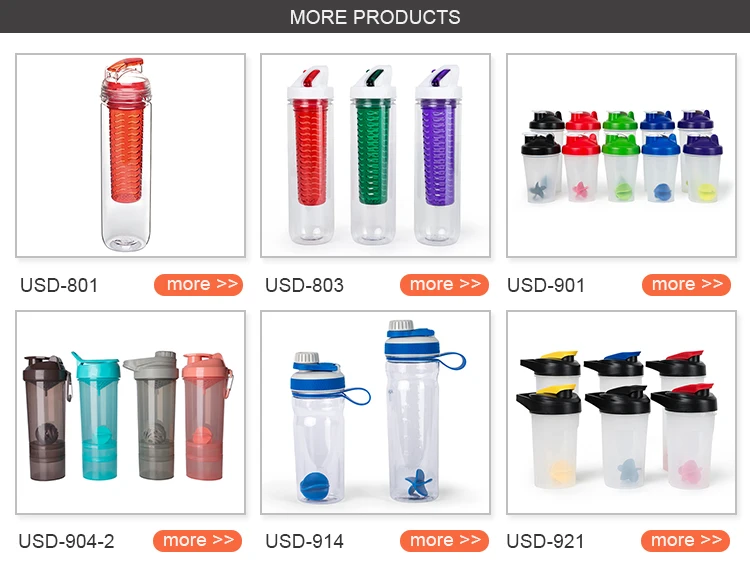Click the USD-901 product label
Viewport: 750px width, 578px height.
click(546, 285)
